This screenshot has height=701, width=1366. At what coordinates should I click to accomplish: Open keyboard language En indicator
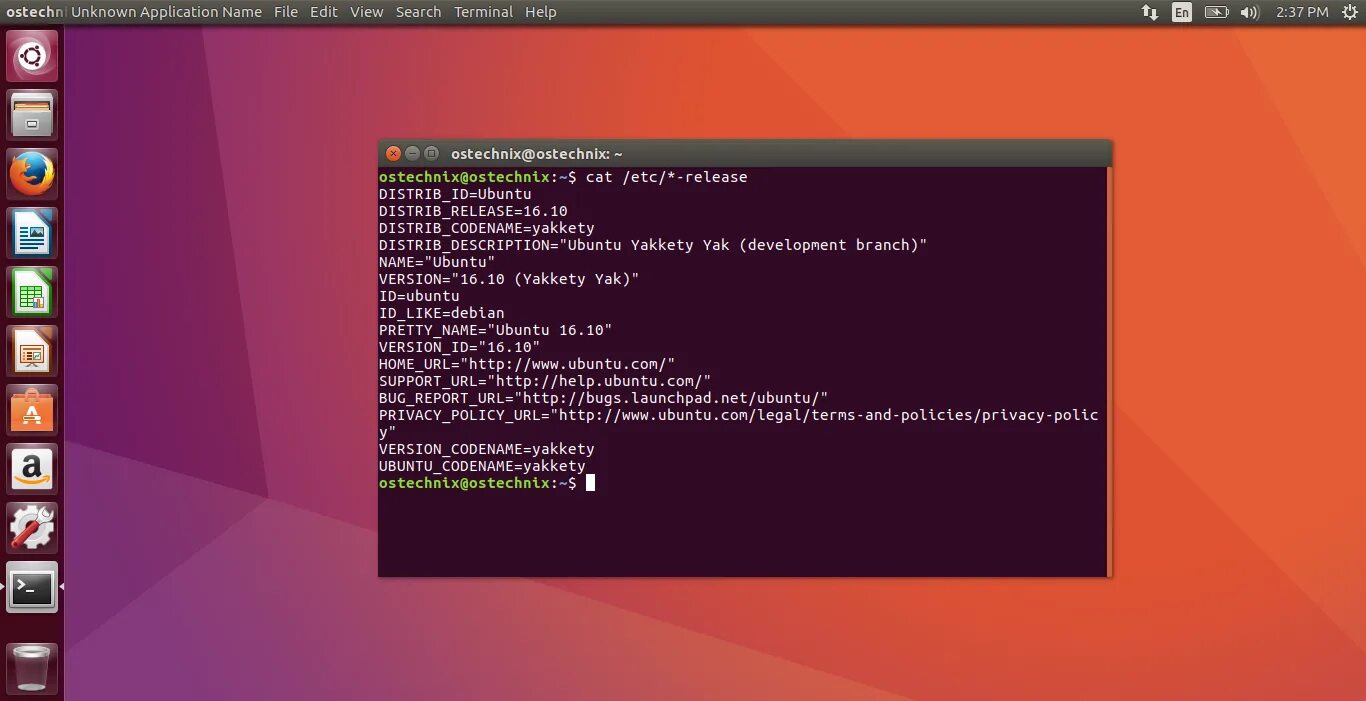coord(1182,12)
